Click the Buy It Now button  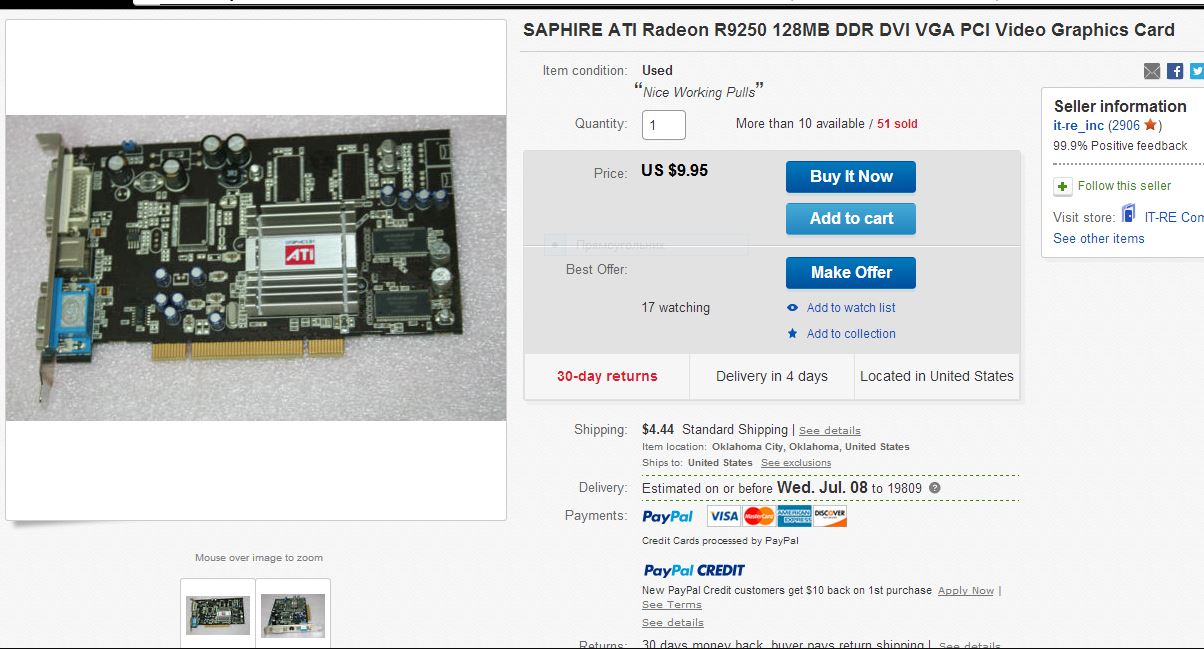[x=851, y=177]
